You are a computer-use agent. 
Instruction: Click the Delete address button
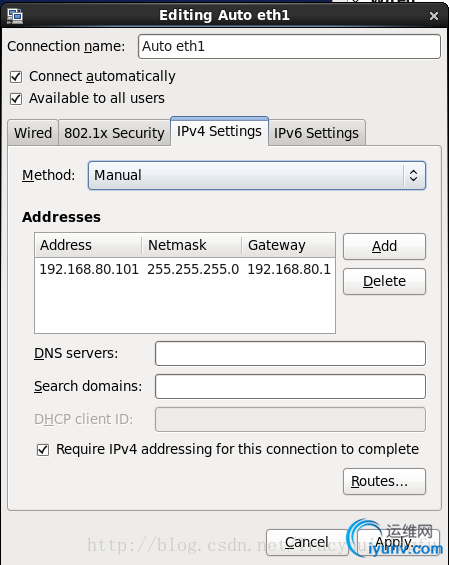click(384, 281)
